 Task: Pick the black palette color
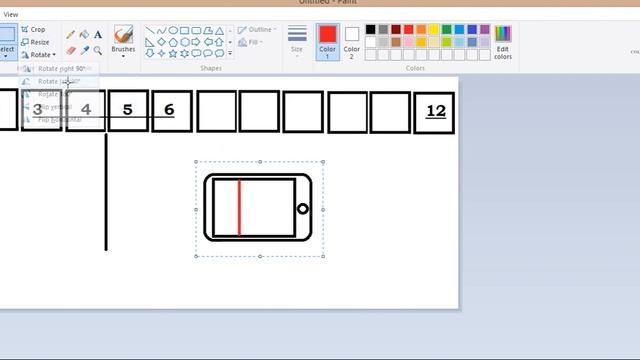click(x=371, y=29)
